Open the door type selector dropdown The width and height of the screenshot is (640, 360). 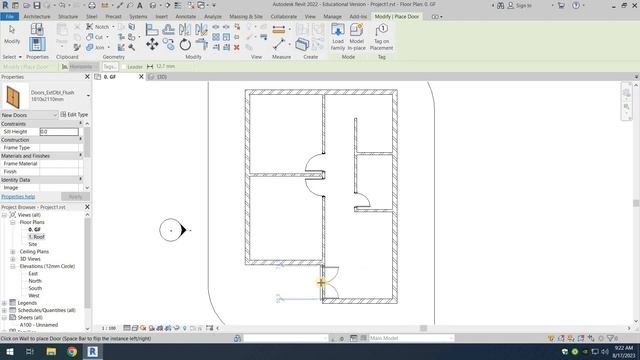(x=88, y=96)
